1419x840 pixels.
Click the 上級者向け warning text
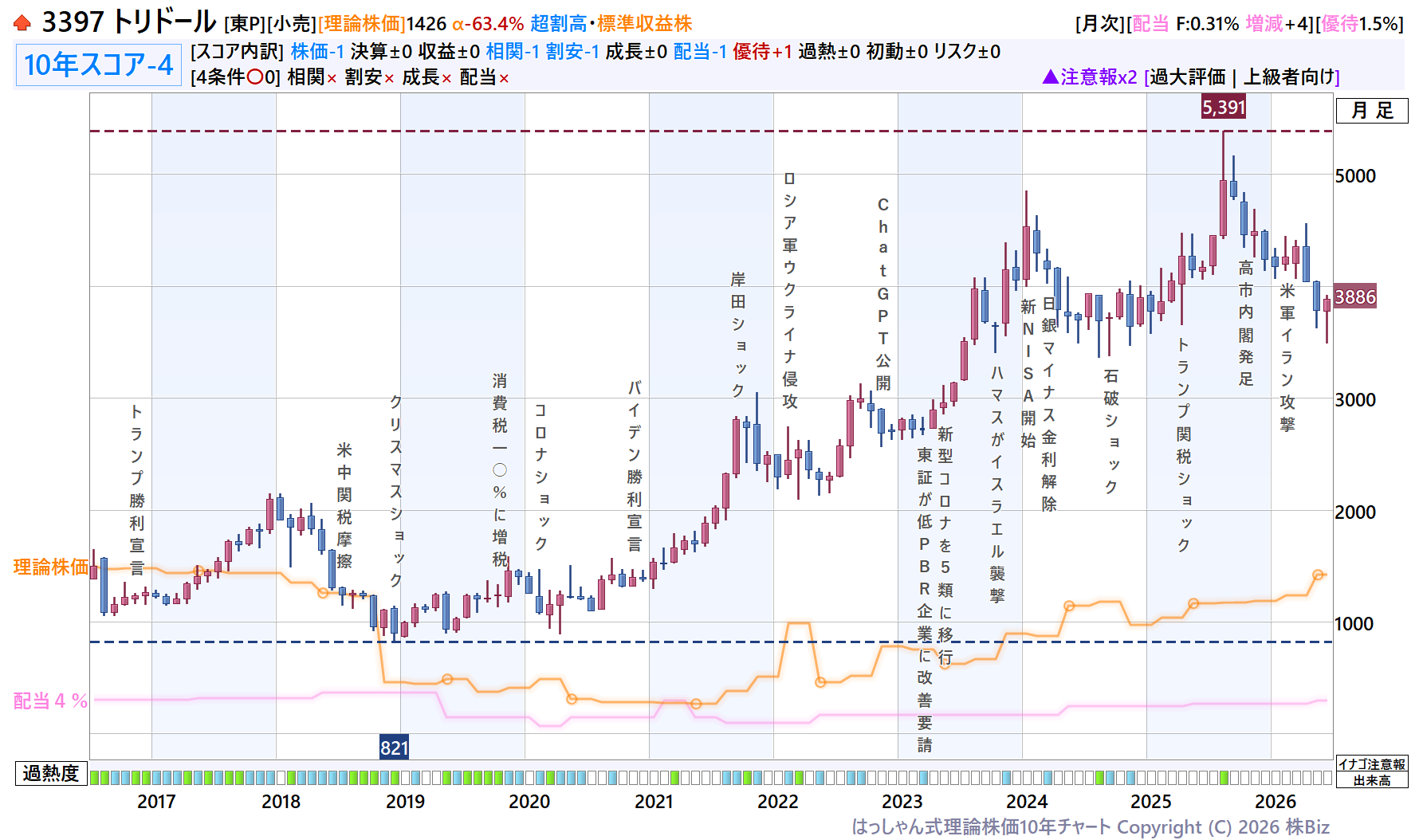[x=1289, y=77]
